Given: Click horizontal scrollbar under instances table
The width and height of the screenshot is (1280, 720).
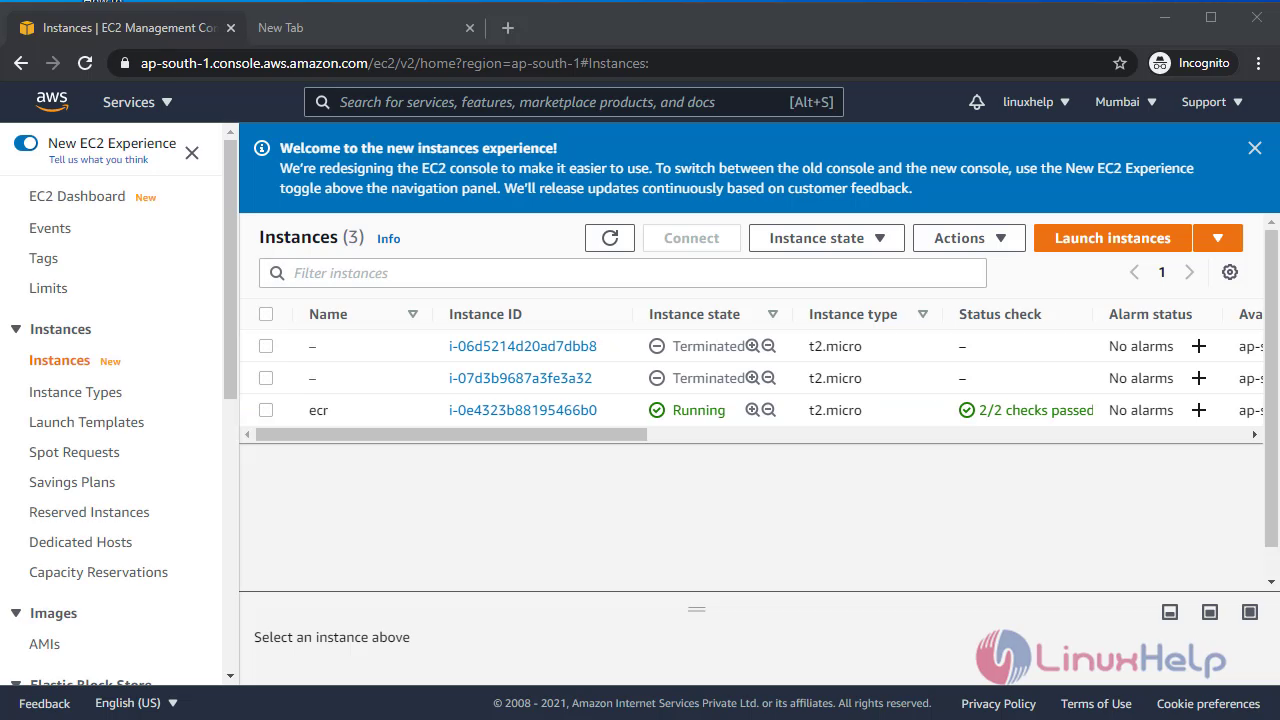Looking at the screenshot, I should click(x=451, y=434).
